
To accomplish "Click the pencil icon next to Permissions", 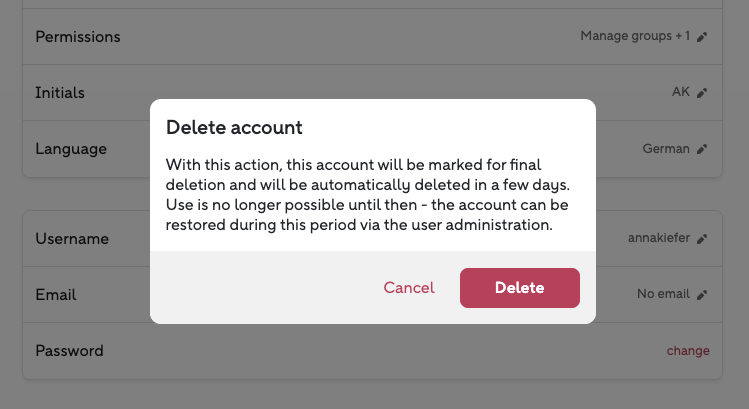I will [702, 37].
